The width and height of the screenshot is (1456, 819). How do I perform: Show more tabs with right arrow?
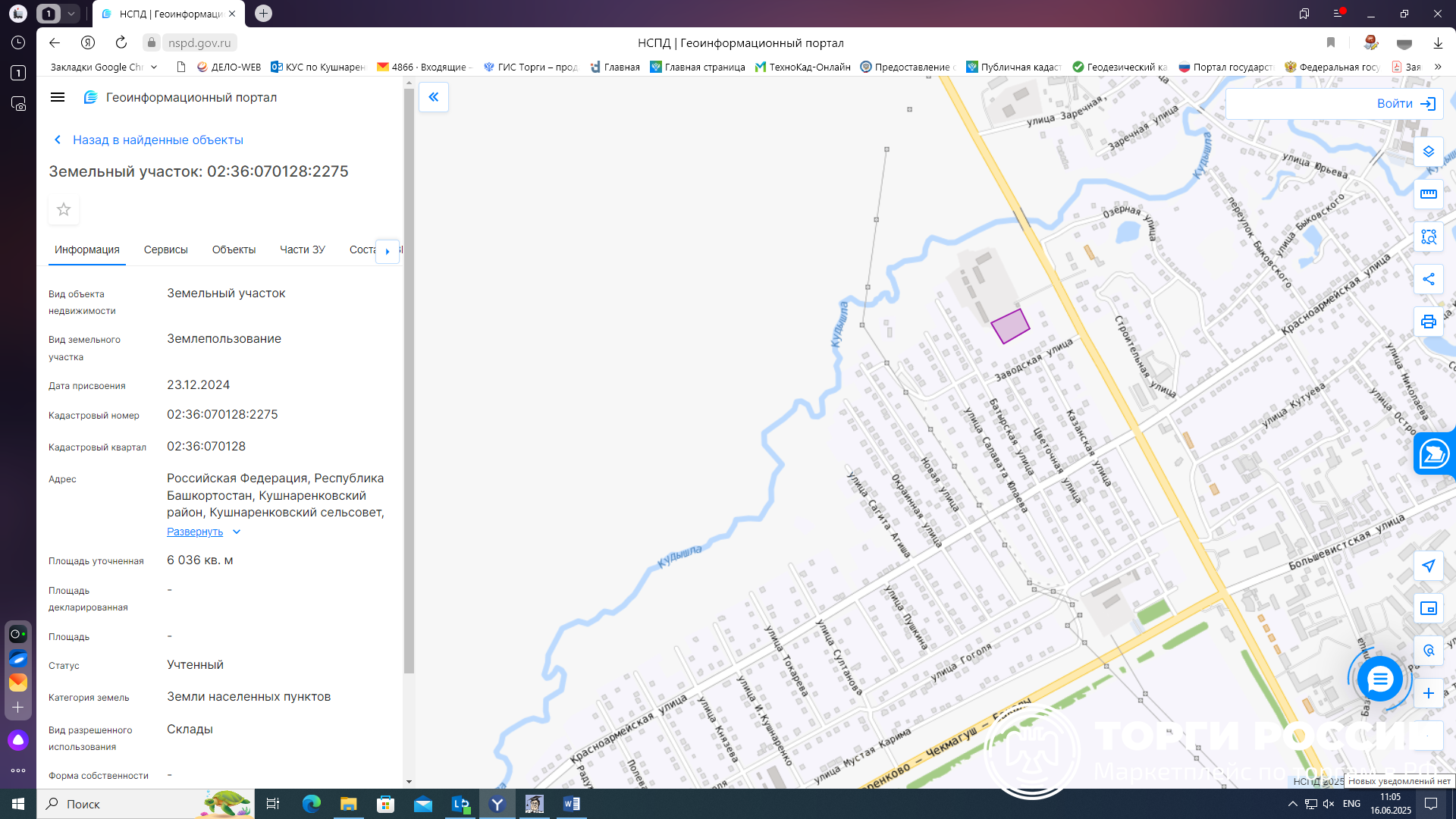coord(388,250)
